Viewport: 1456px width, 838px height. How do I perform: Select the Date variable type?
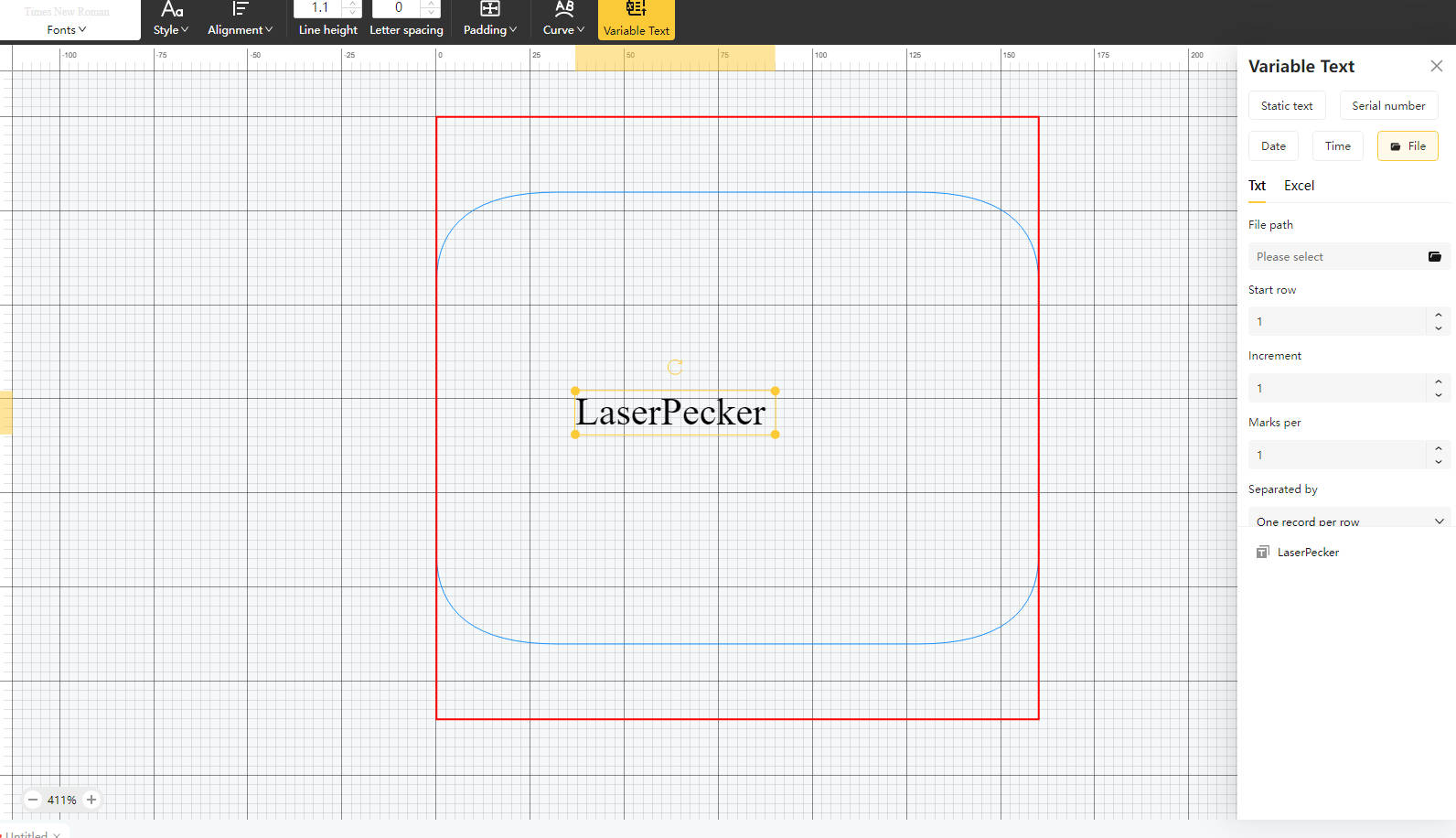pos(1273,145)
